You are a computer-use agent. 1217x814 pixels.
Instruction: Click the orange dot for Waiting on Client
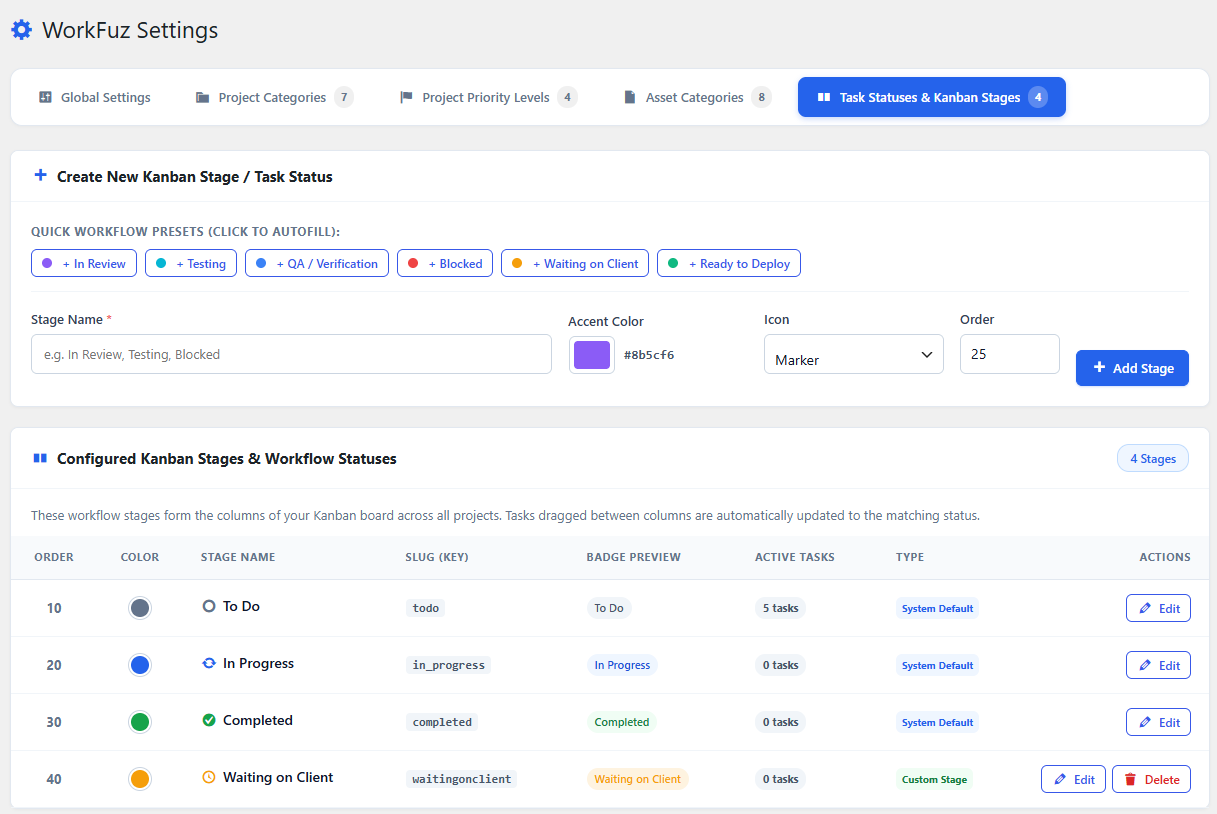tap(140, 779)
